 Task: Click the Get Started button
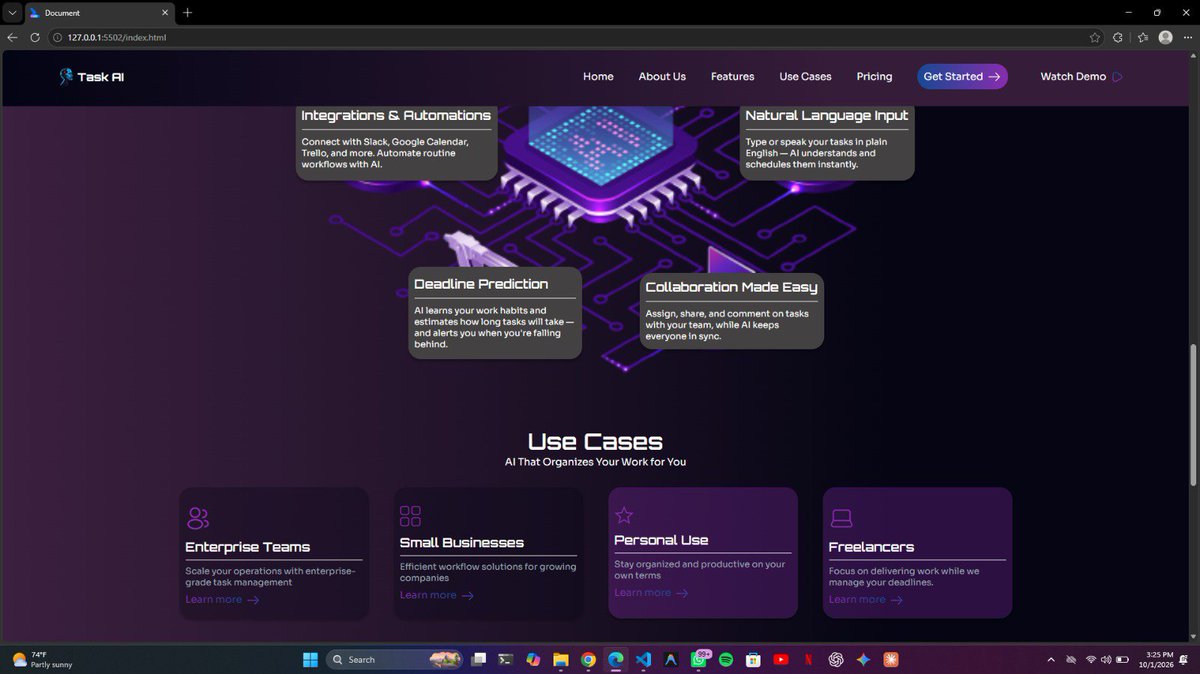coord(962,76)
